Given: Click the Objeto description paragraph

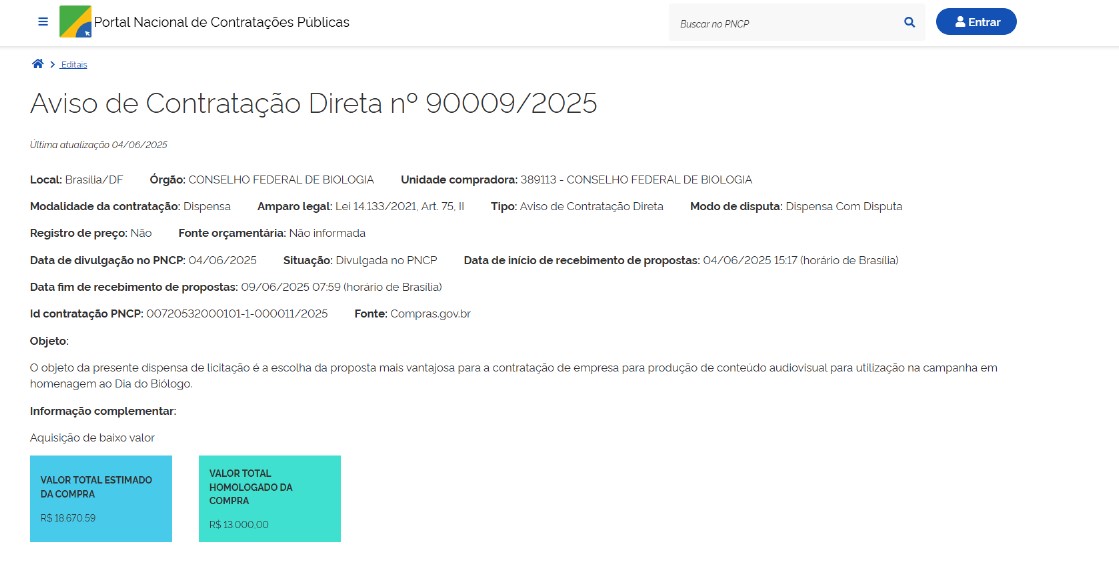Looking at the screenshot, I should click(x=513, y=376).
